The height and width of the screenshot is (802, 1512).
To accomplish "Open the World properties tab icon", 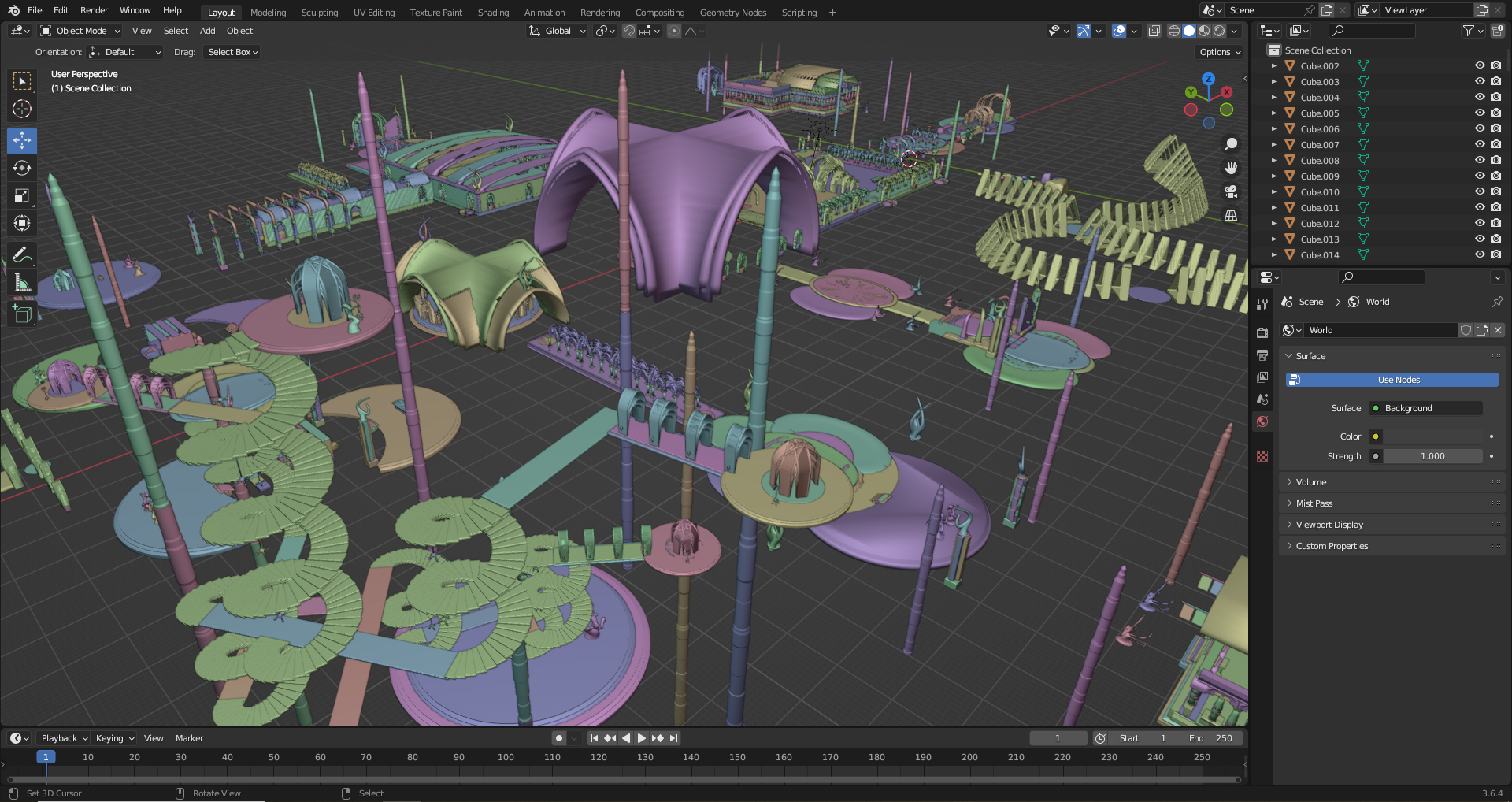I will [1262, 421].
